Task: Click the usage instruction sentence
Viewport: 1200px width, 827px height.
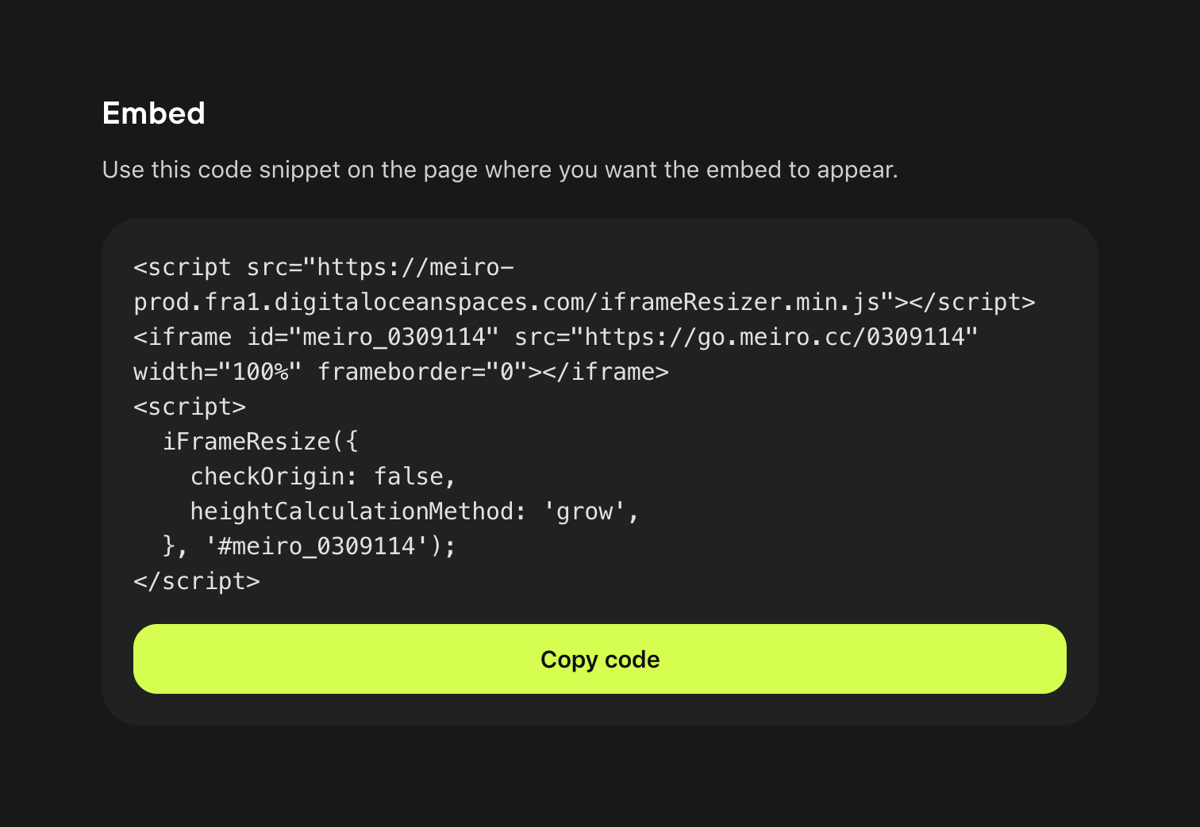Action: pyautogui.click(x=498, y=169)
